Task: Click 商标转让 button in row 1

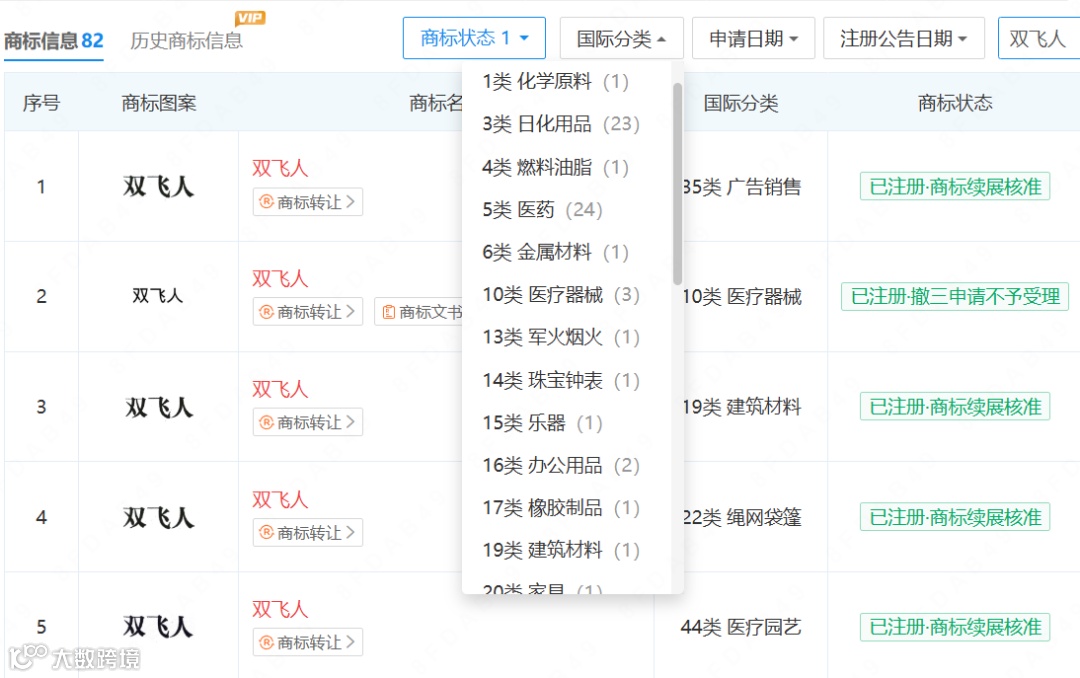Action: coord(308,202)
